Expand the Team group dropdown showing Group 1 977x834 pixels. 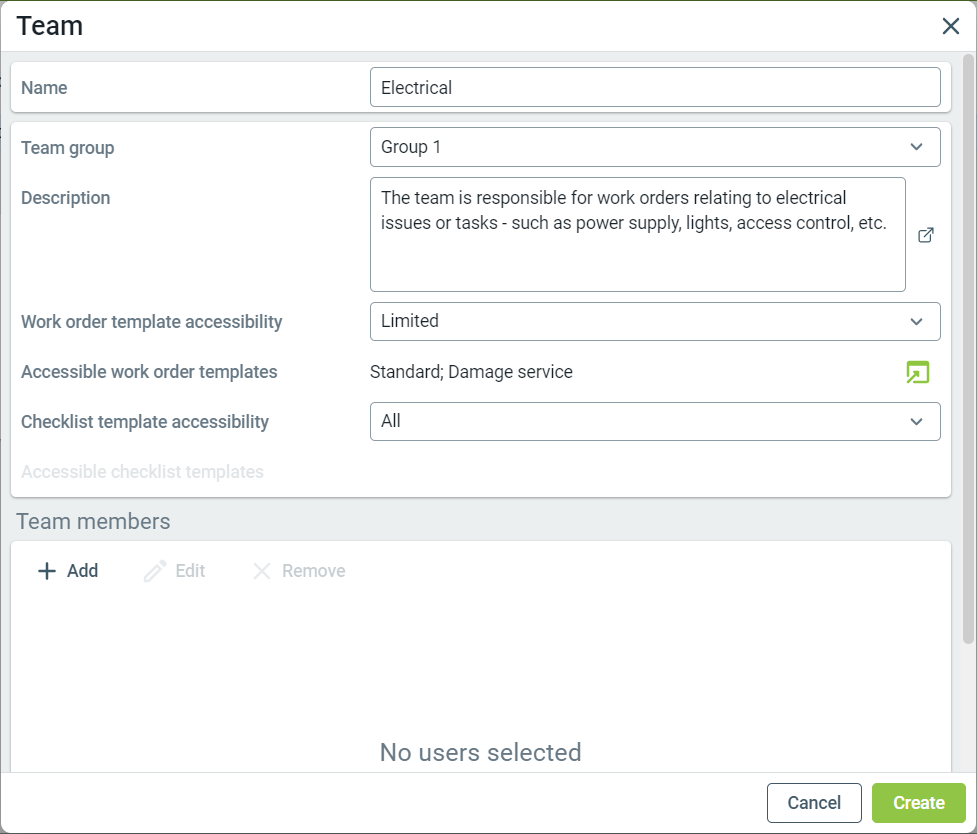click(655, 147)
